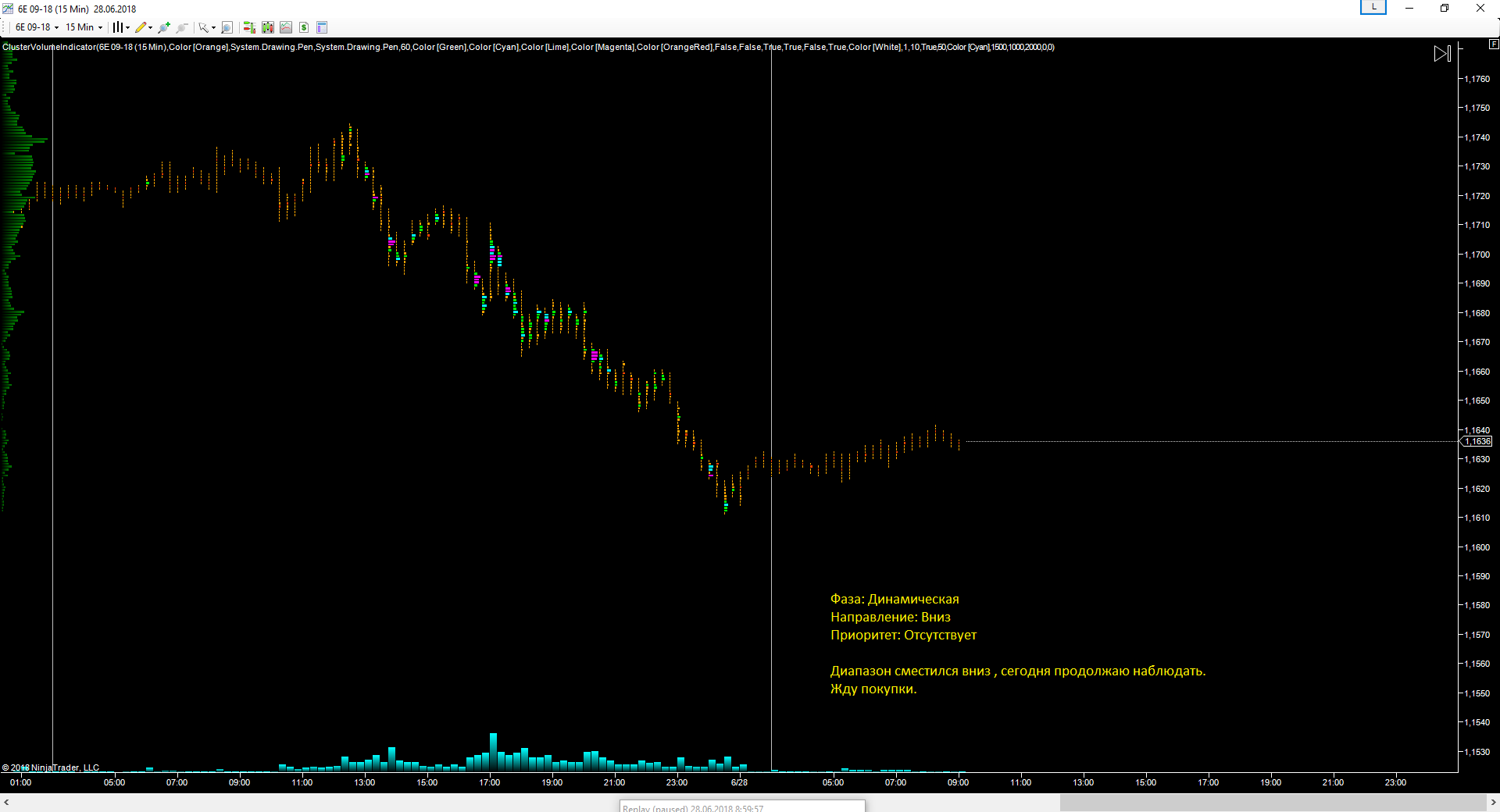The height and width of the screenshot is (812, 1500).
Task: Open the 15 Min interval selector
Action: (84, 27)
